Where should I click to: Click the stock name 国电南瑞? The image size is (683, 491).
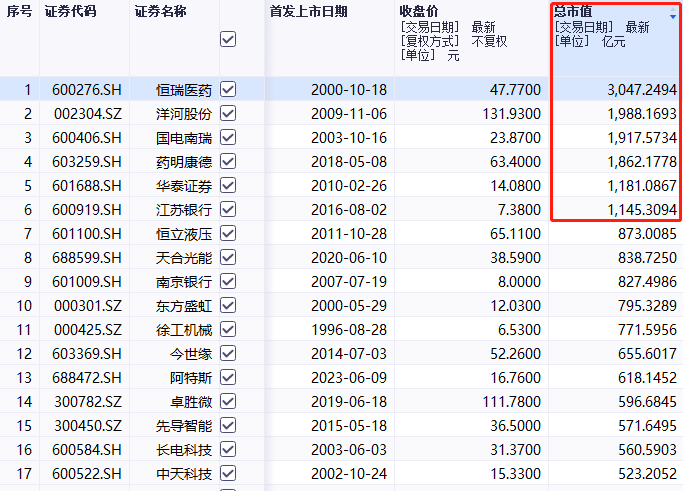point(184,138)
